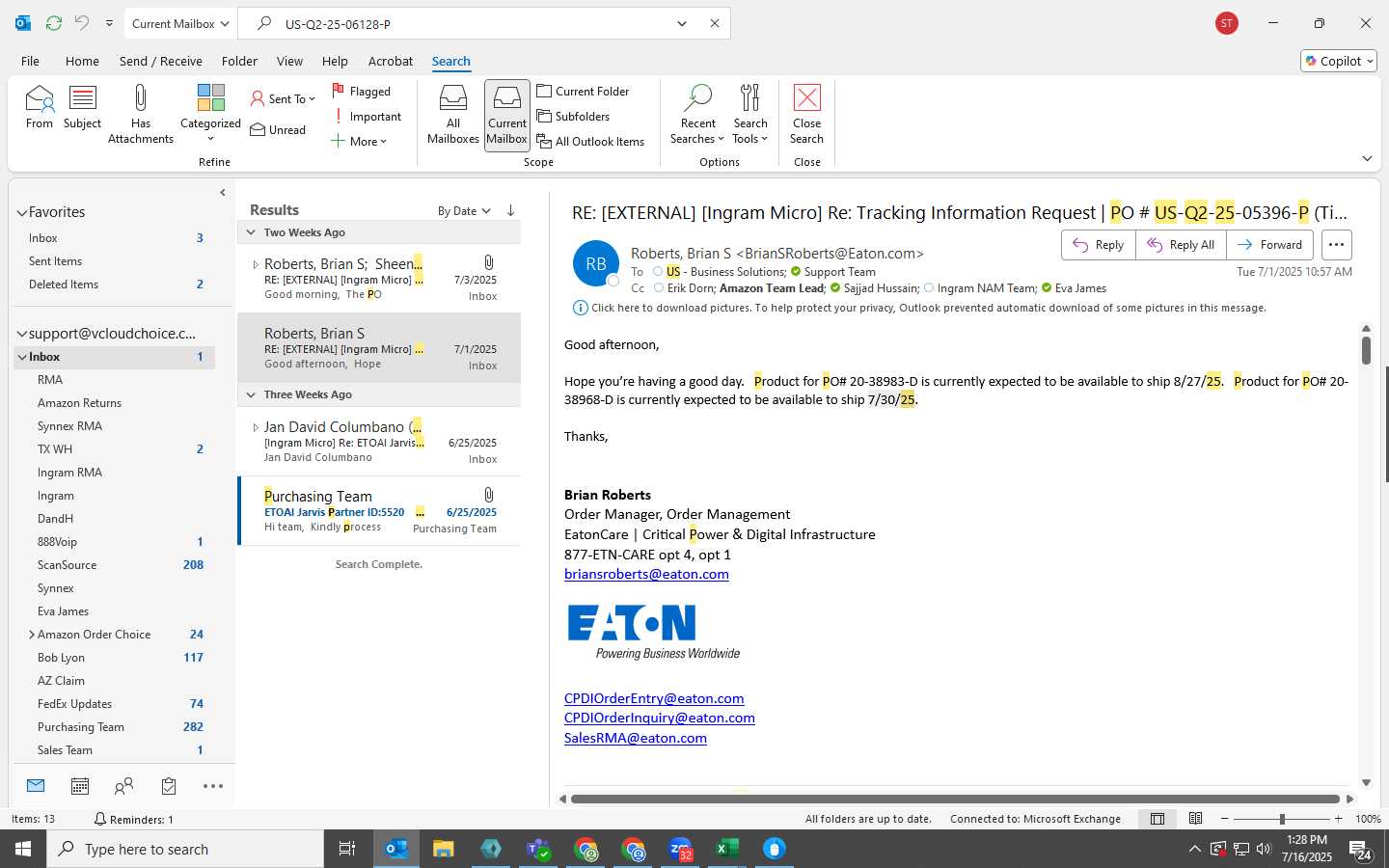Switch to Reading view layout
The height and width of the screenshot is (868, 1389).
1195,819
